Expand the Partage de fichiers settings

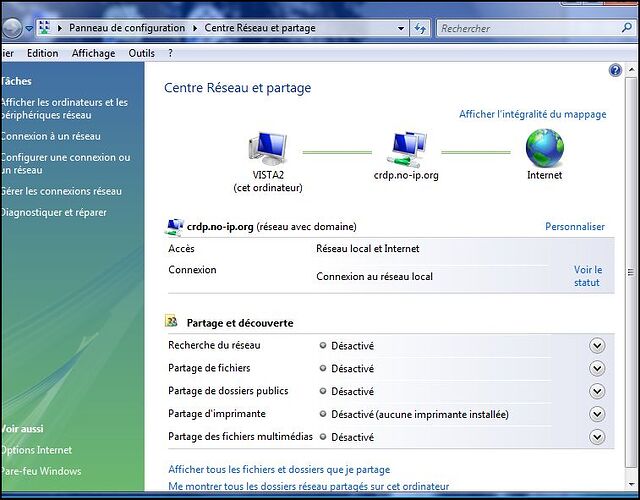pos(597,369)
